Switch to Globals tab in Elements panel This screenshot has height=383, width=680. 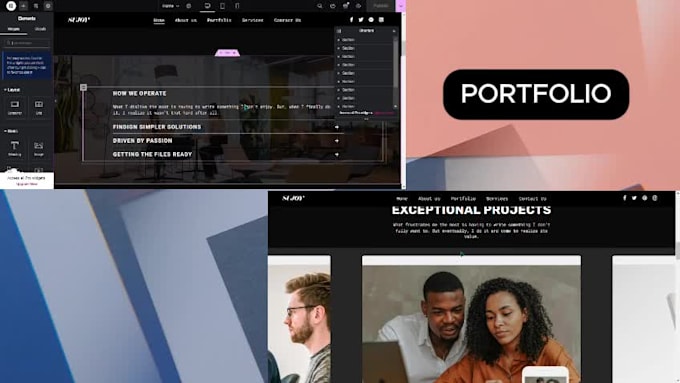pyautogui.click(x=40, y=29)
